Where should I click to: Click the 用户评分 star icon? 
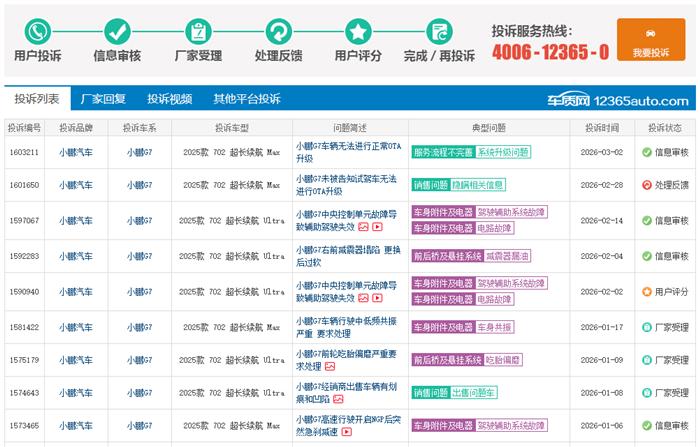[358, 30]
